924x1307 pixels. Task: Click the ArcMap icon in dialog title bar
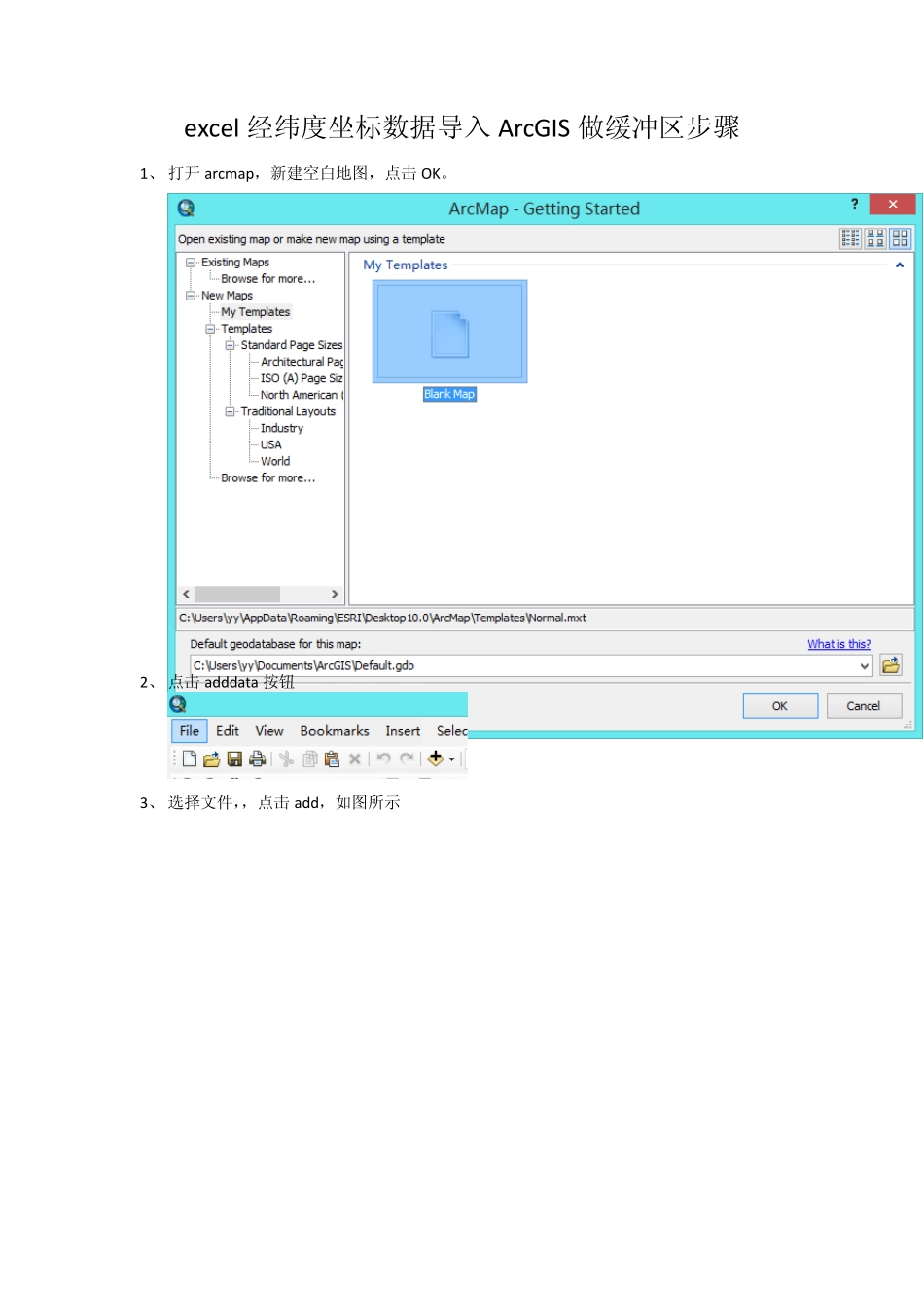tap(186, 208)
